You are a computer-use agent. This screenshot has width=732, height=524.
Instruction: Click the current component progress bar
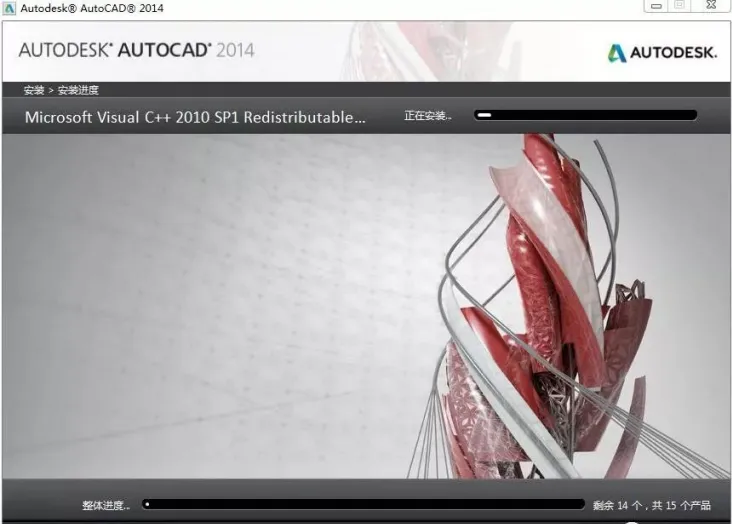585,115
